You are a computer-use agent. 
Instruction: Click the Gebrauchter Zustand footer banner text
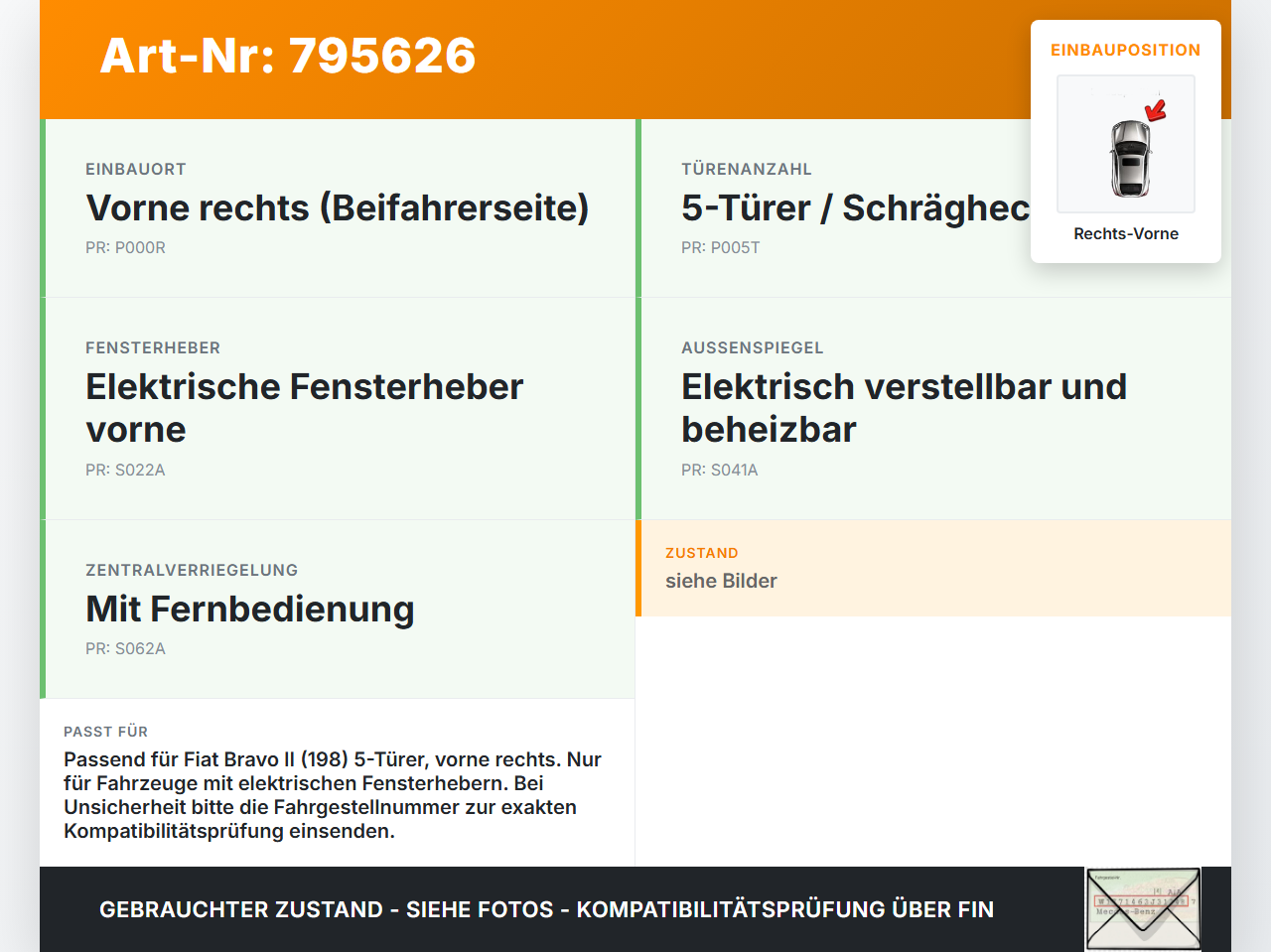[546, 909]
